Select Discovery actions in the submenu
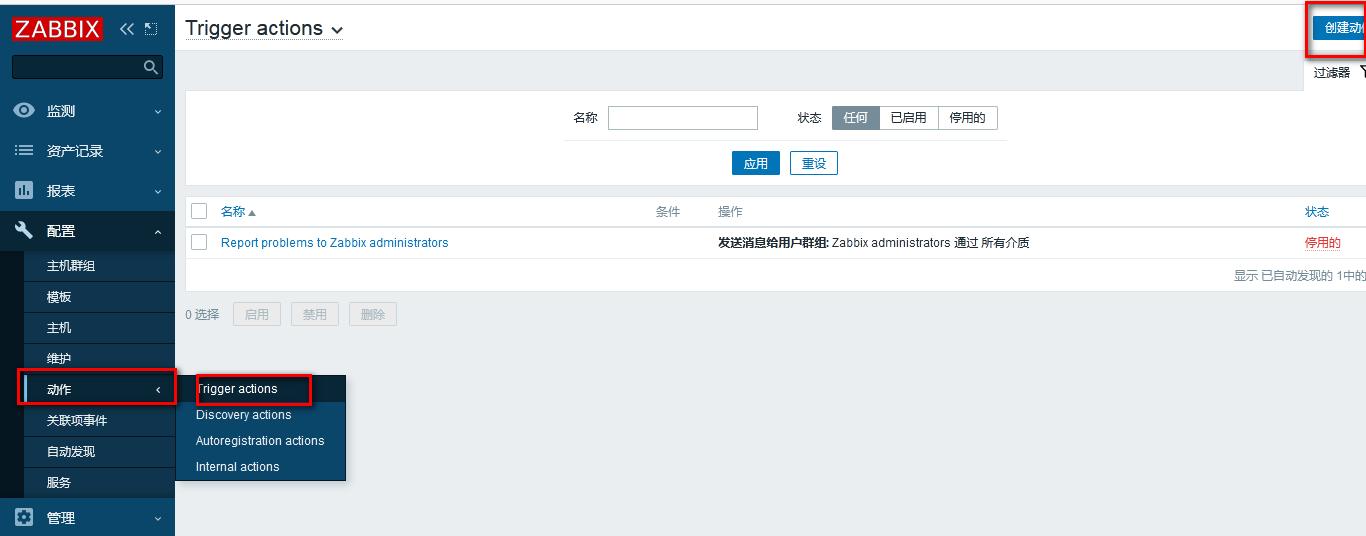The image size is (1366, 536). tap(260, 415)
